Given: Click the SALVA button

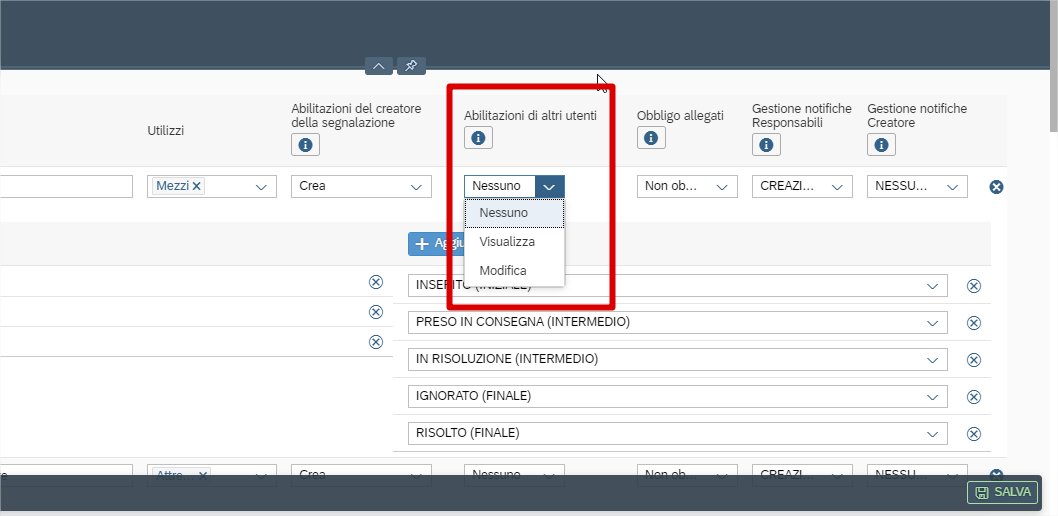Looking at the screenshot, I should point(1003,492).
